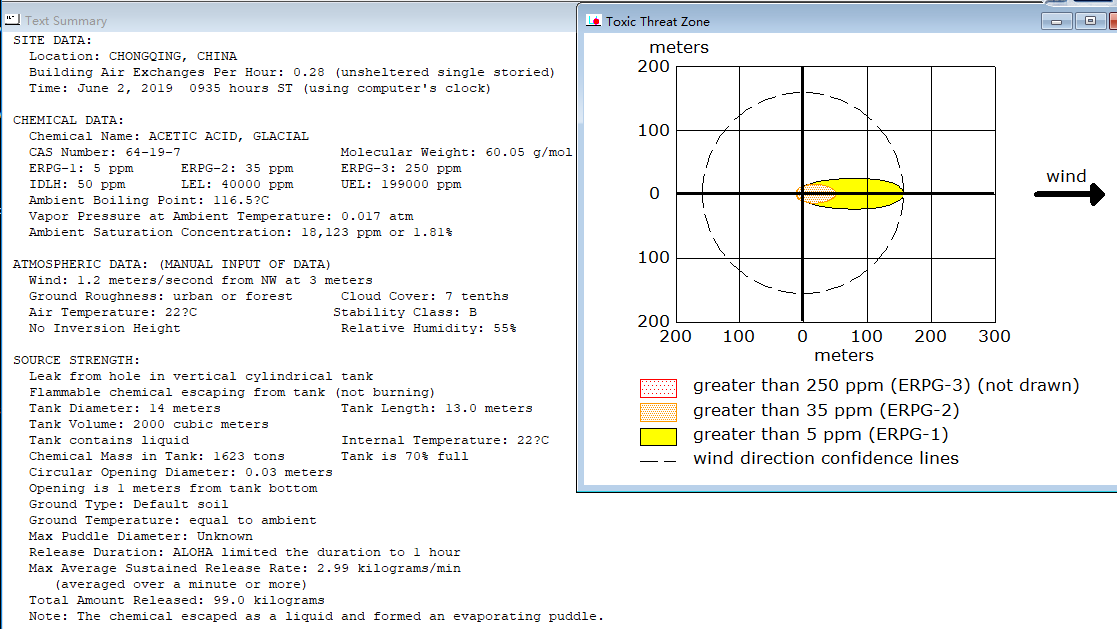This screenshot has width=1117, height=629.
Task: Click the 'Time: June 2, 2019' line
Action: click(x=260, y=88)
